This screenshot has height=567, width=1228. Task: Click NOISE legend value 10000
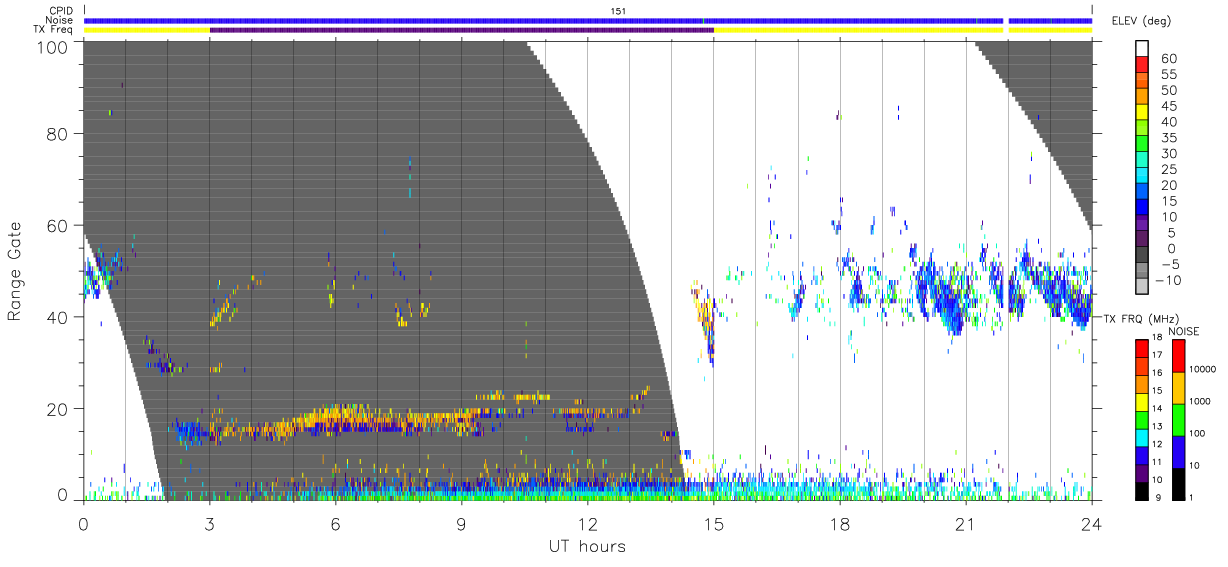[x=1204, y=369]
